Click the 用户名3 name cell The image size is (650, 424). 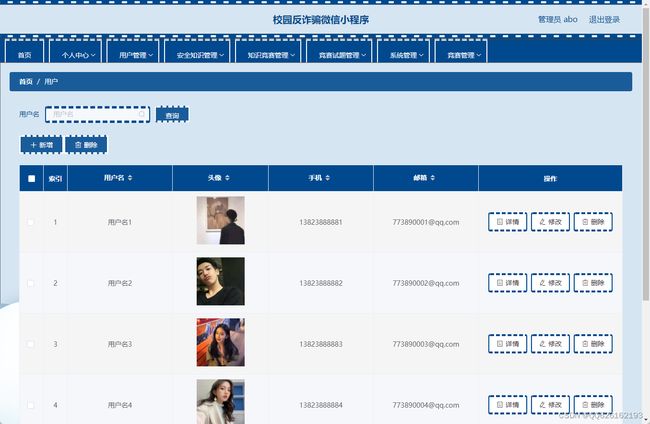coord(120,344)
